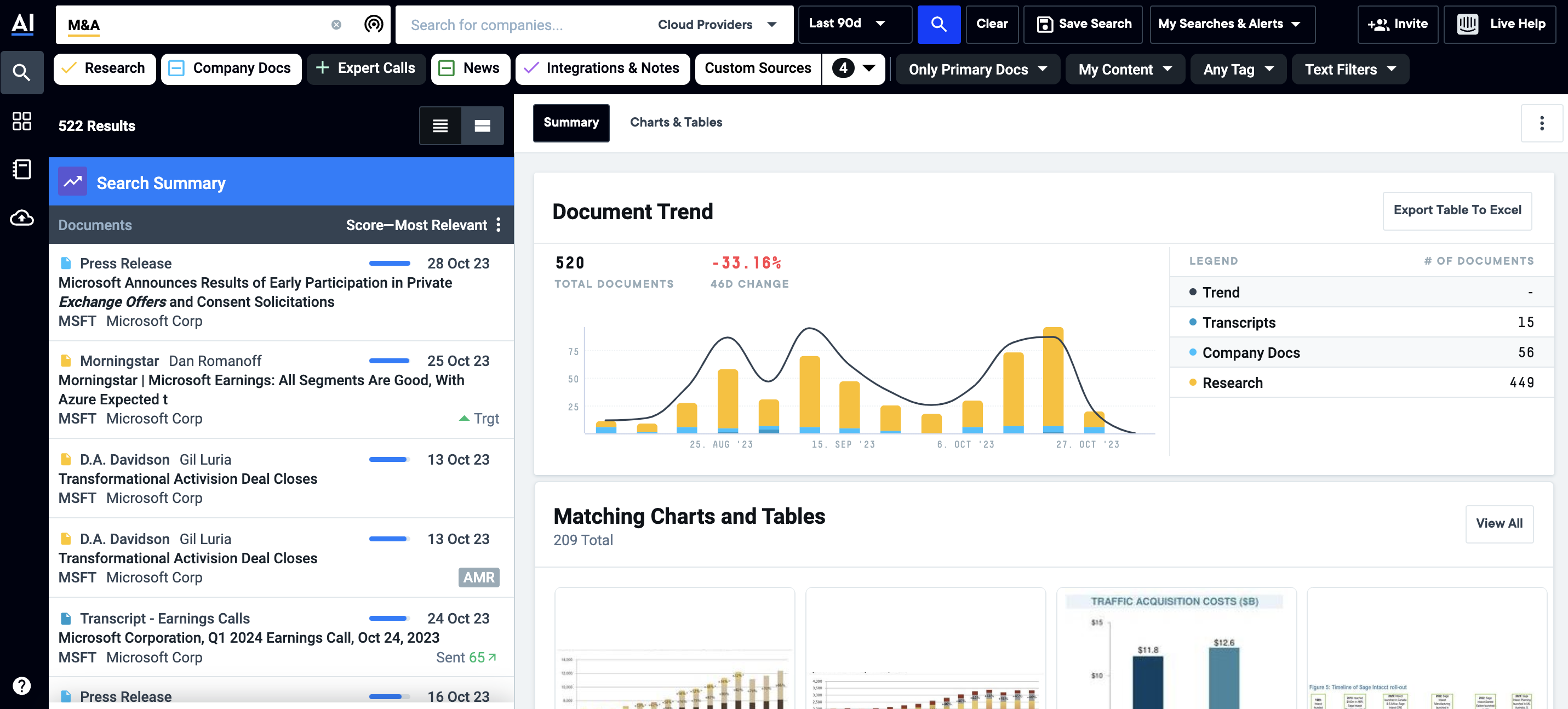
Task: Open the Text Filters dropdown
Action: pos(1350,70)
